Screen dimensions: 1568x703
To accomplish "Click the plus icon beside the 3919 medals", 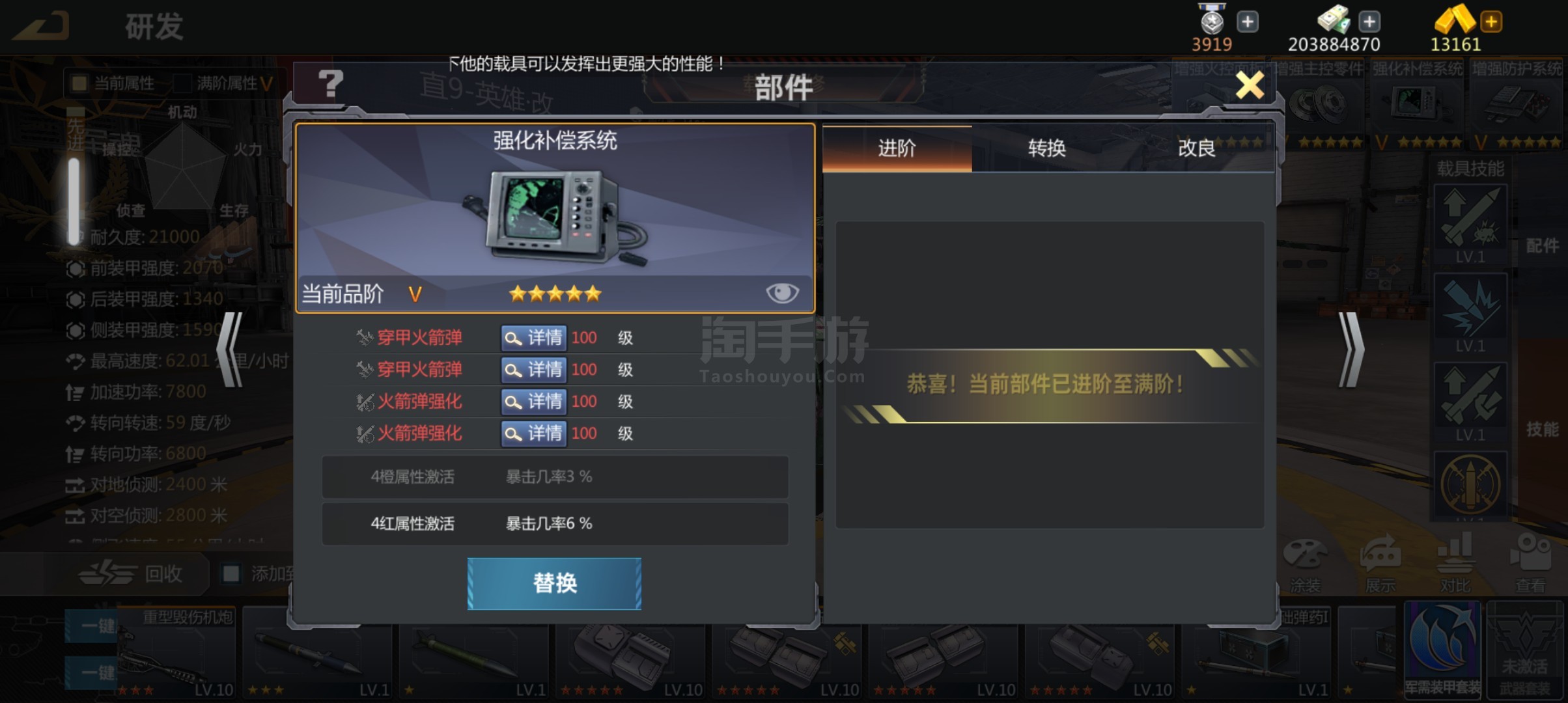I will point(1248,22).
